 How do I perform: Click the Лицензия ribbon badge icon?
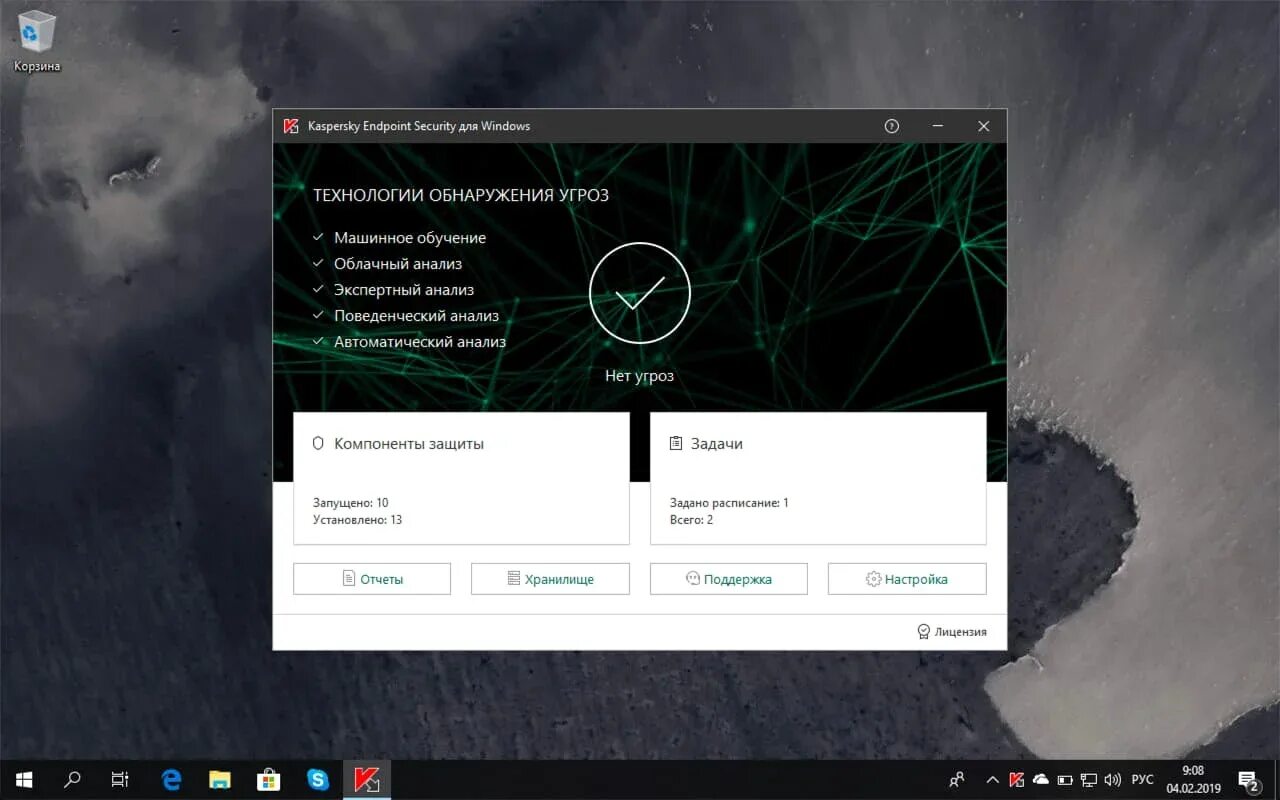pyautogui.click(x=924, y=632)
